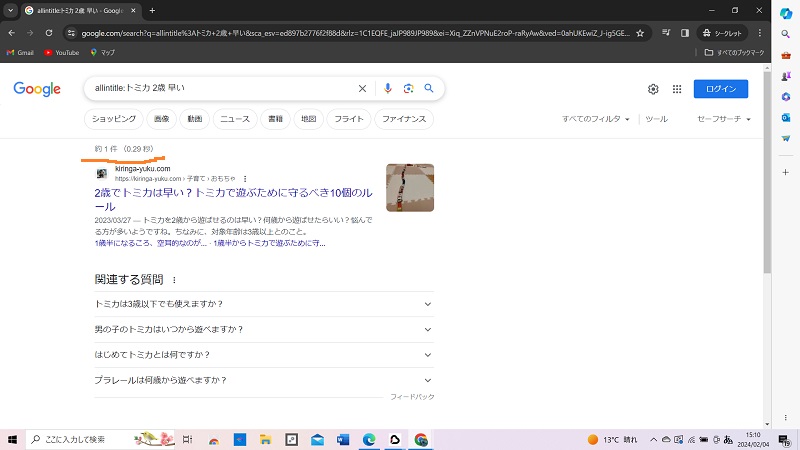This screenshot has height=450, width=800.
Task: Go back to previous page
Action: click(x=12, y=33)
